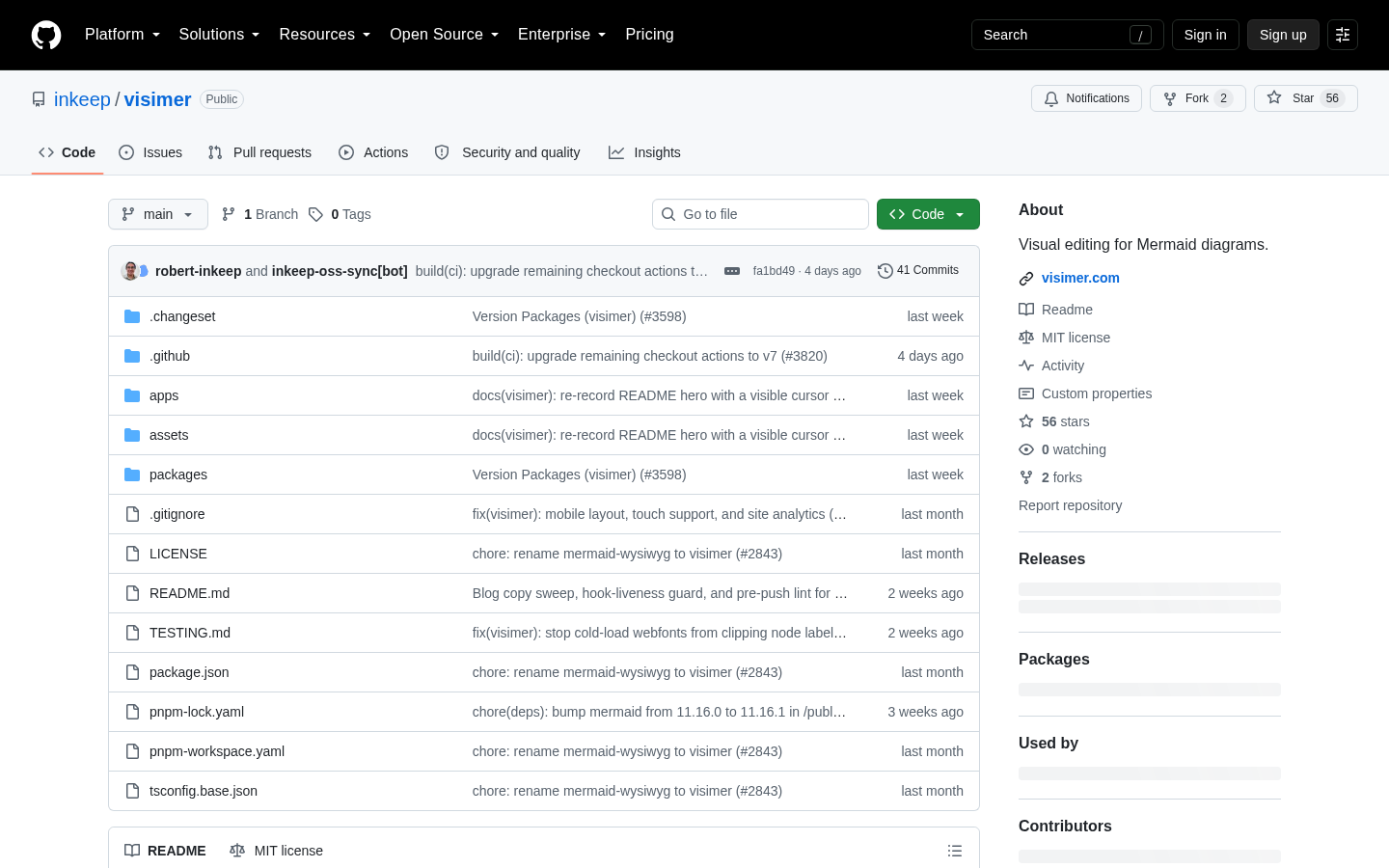This screenshot has height=868, width=1389.
Task: Expand the main branch dropdown
Action: point(158,214)
